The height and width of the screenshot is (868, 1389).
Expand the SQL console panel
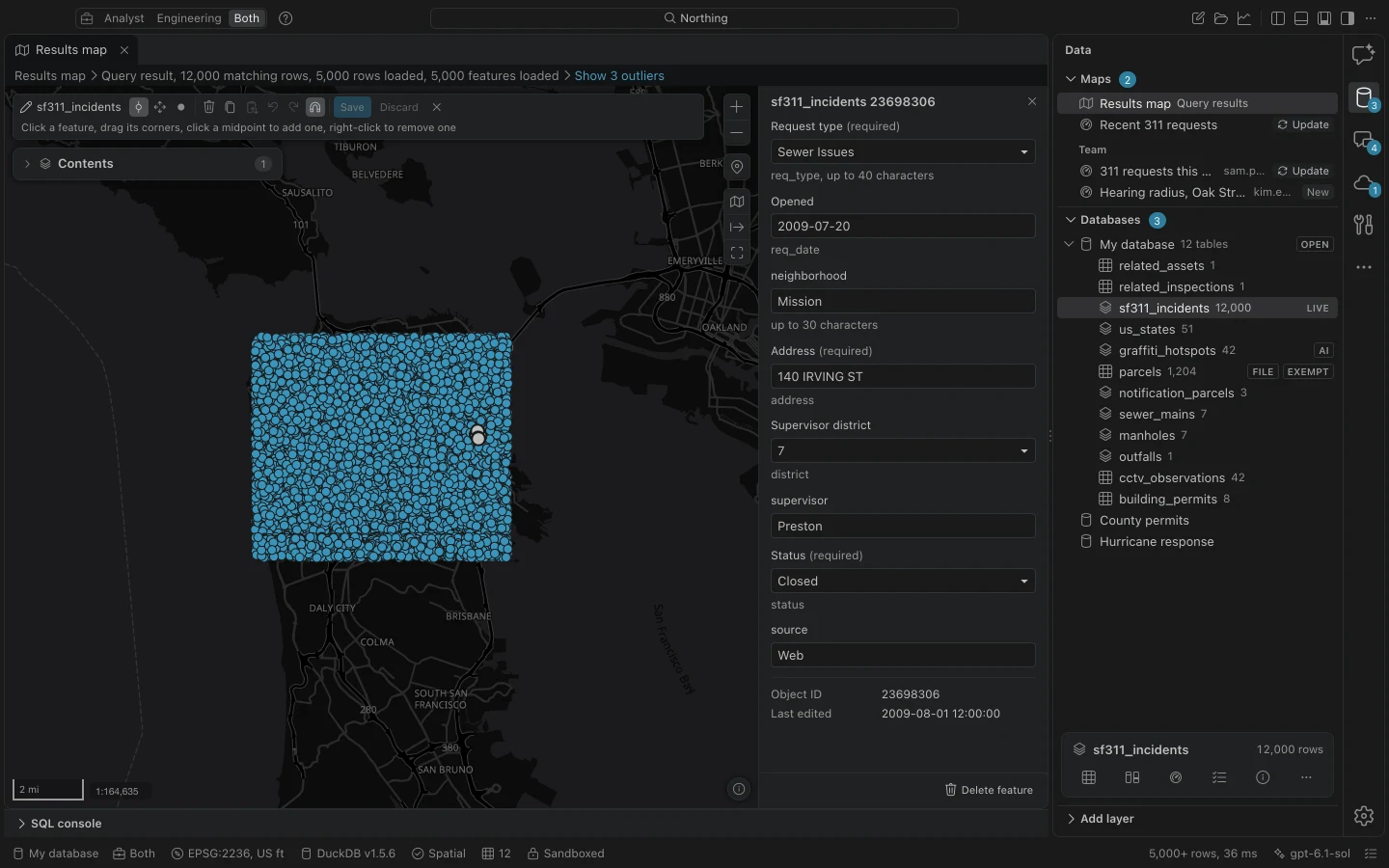point(58,824)
